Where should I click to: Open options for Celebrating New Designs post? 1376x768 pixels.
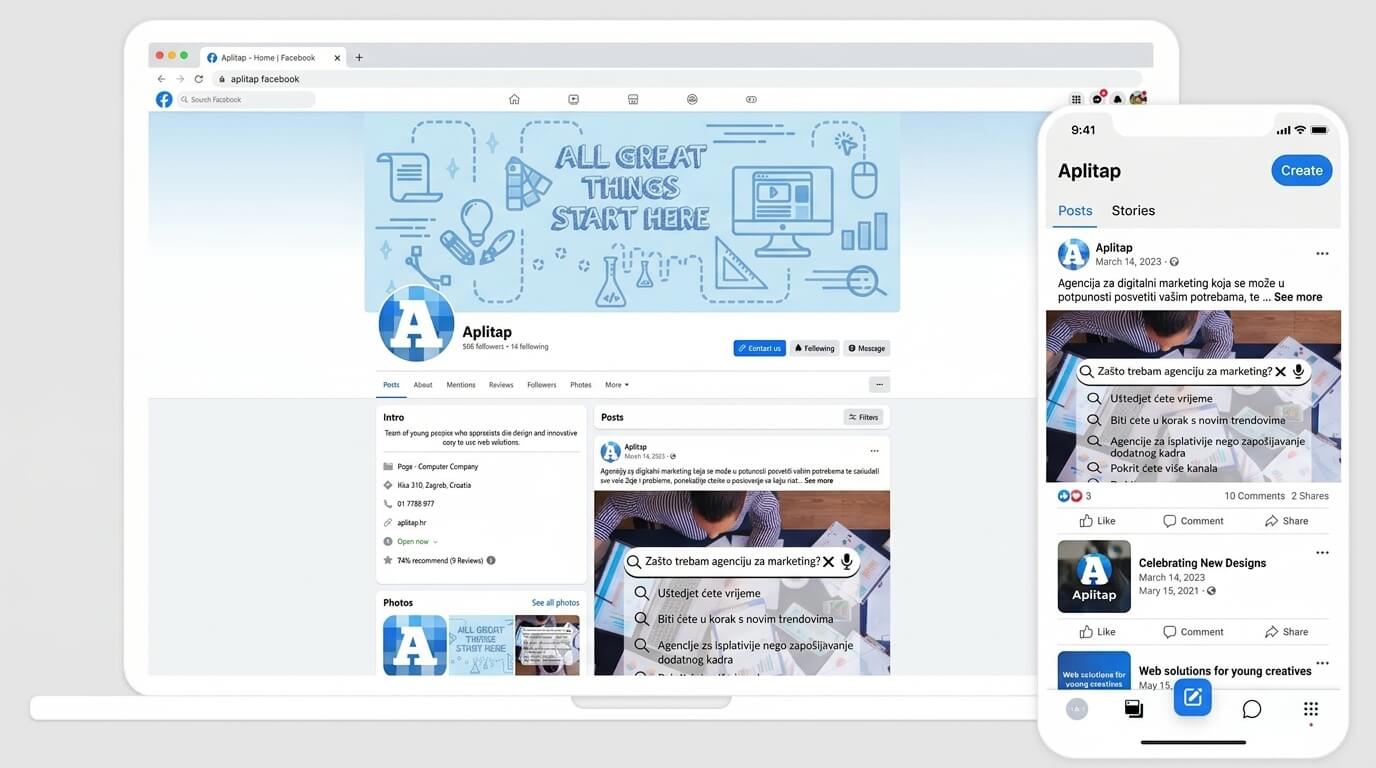coord(1322,553)
